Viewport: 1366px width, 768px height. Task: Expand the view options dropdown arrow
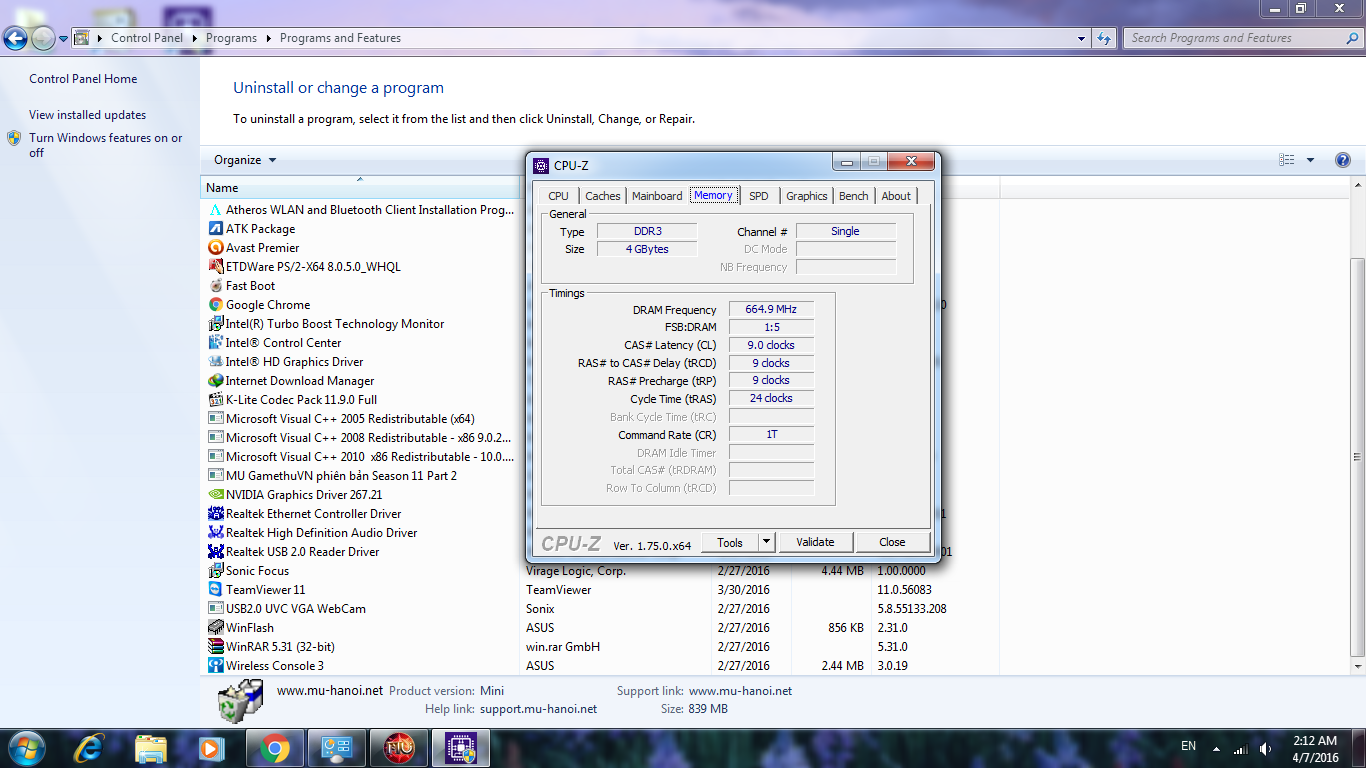click(x=1310, y=160)
